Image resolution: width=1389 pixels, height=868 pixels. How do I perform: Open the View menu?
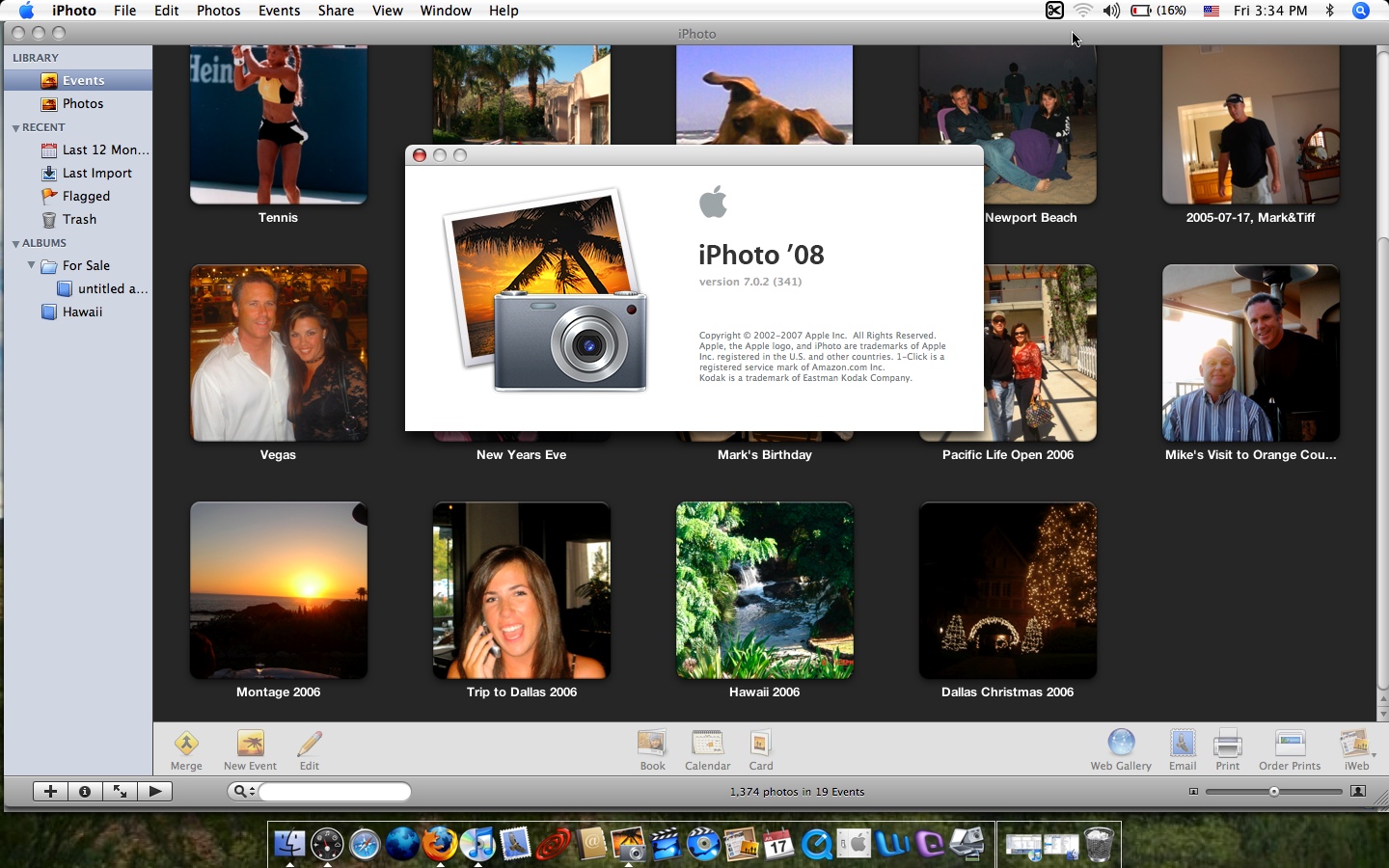coord(387,11)
